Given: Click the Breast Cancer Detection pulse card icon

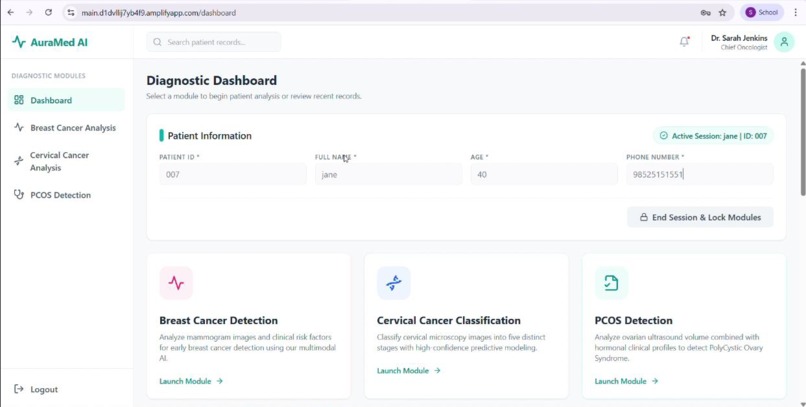Looking at the screenshot, I should [176, 283].
